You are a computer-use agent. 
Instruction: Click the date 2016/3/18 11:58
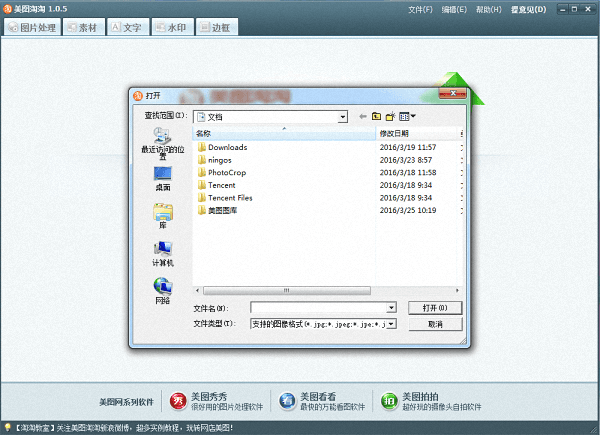[408, 173]
